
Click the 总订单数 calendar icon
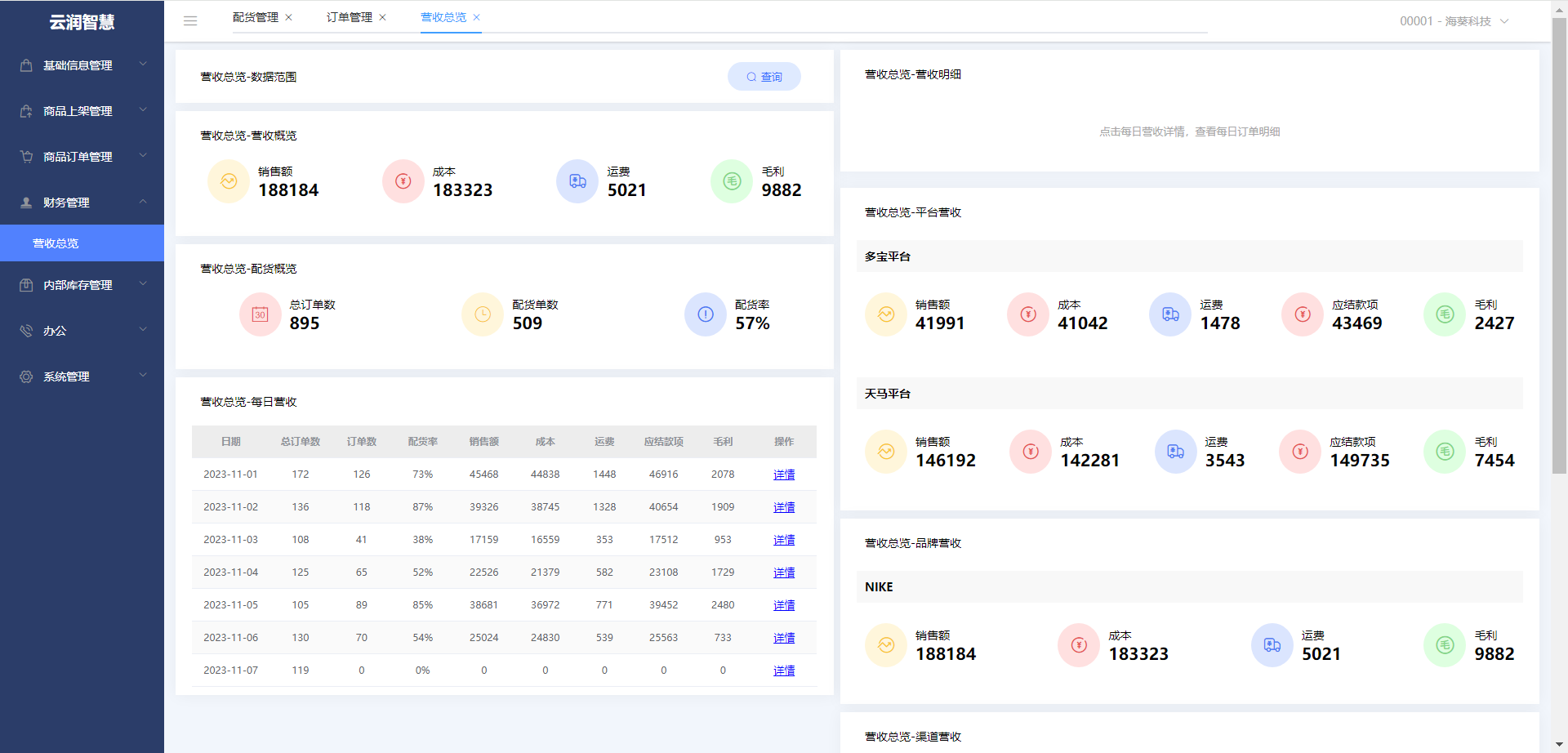click(261, 314)
